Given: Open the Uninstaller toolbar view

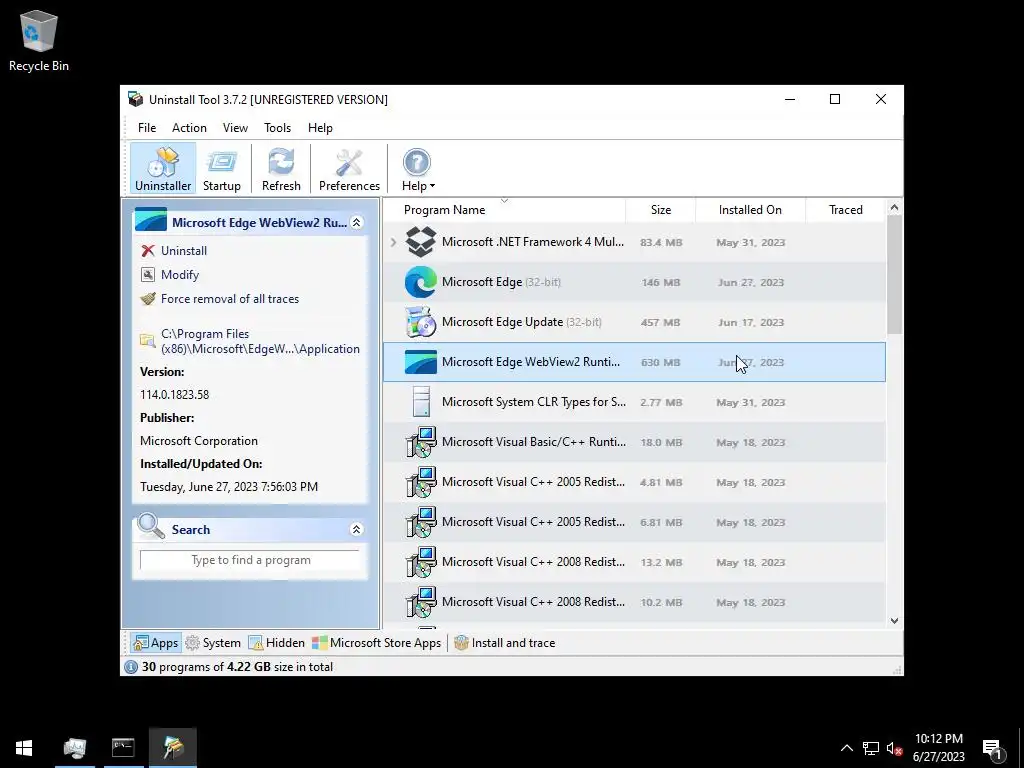Looking at the screenshot, I should (x=163, y=168).
